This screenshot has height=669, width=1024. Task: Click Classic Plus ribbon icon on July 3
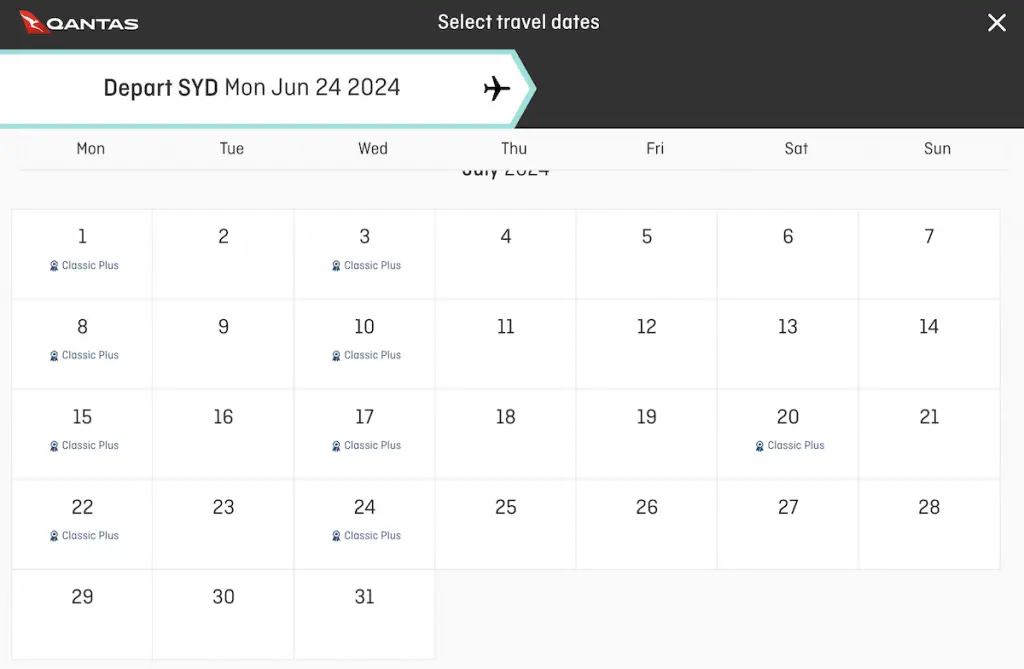pos(336,266)
